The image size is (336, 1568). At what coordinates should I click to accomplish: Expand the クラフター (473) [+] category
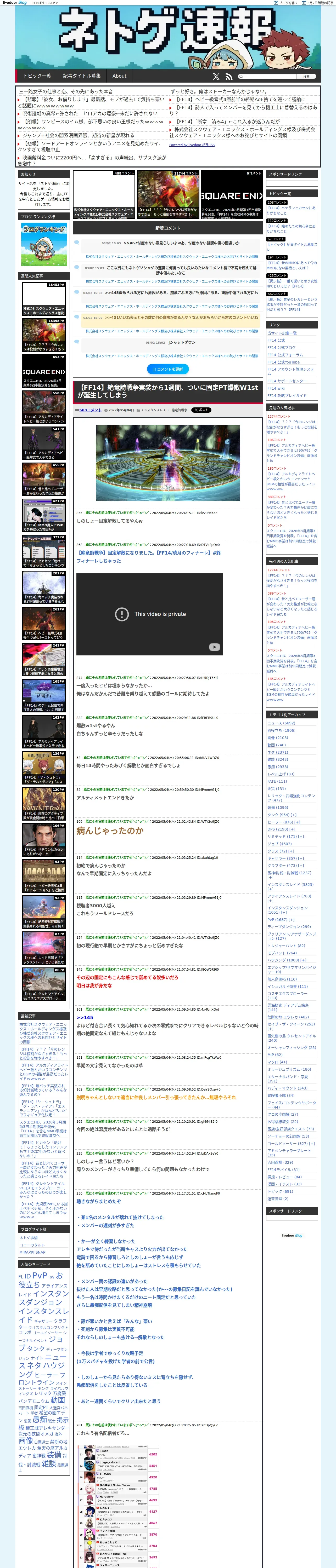point(285,866)
